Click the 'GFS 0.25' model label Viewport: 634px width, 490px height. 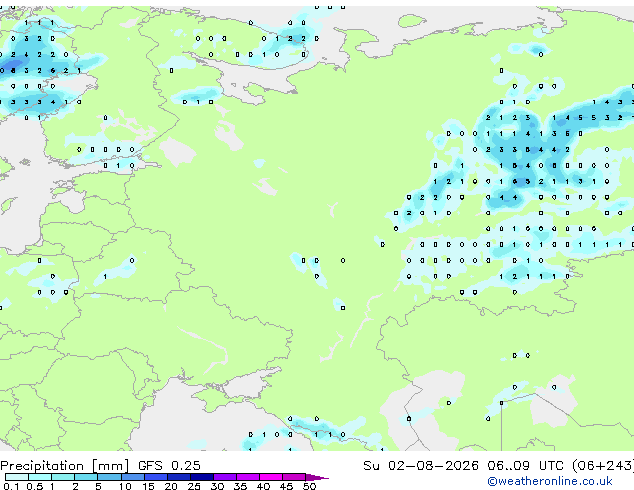(169, 466)
